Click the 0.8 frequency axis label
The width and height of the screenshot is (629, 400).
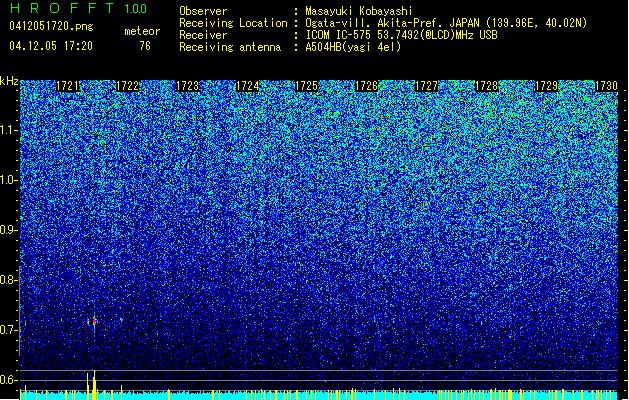(x=8, y=280)
